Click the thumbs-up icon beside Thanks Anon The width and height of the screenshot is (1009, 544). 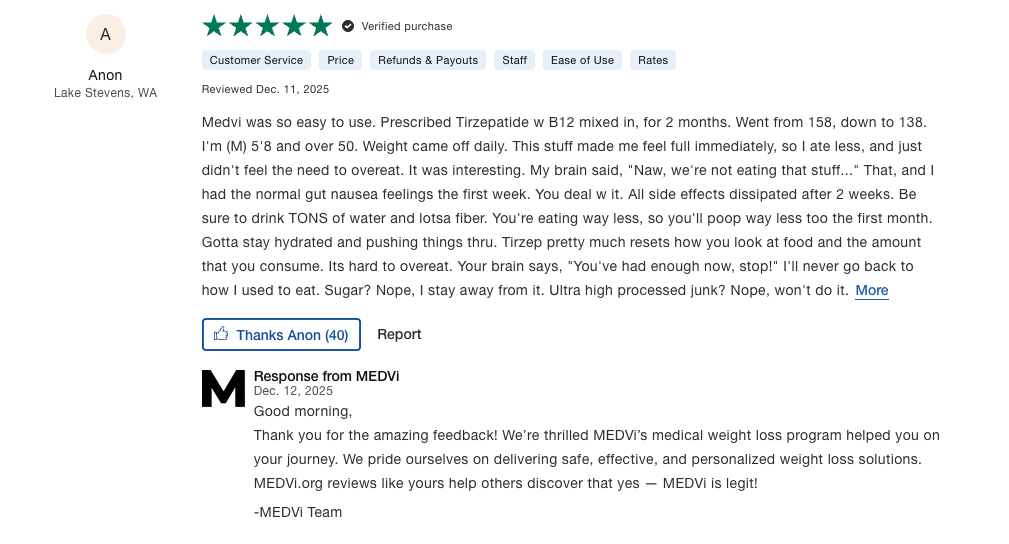221,335
